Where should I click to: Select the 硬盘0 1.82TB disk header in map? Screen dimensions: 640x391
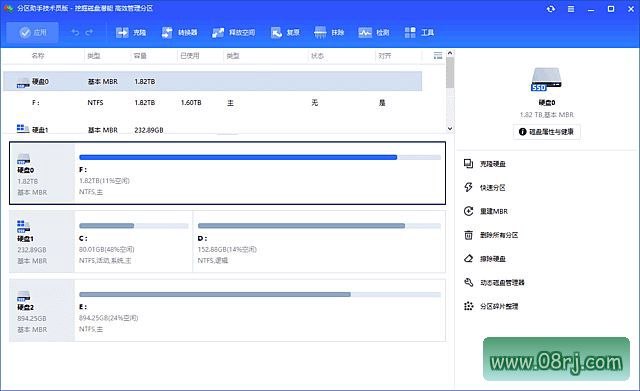pyautogui.click(x=42, y=173)
